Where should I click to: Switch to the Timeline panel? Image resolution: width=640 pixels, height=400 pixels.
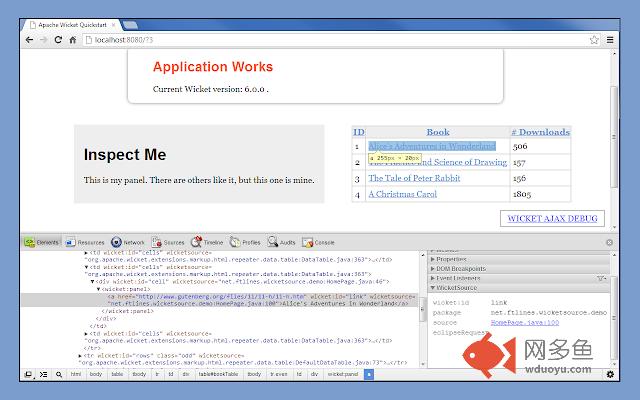pyautogui.click(x=208, y=242)
